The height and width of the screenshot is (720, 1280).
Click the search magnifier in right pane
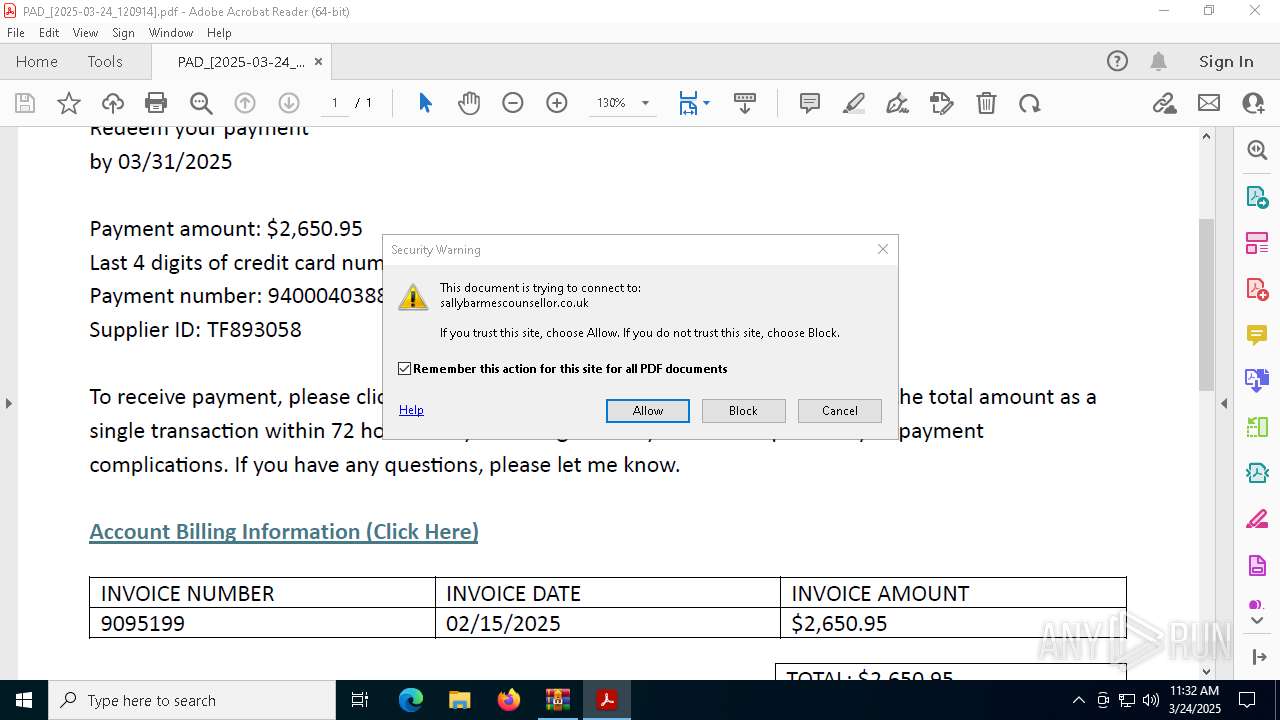tap(1257, 150)
